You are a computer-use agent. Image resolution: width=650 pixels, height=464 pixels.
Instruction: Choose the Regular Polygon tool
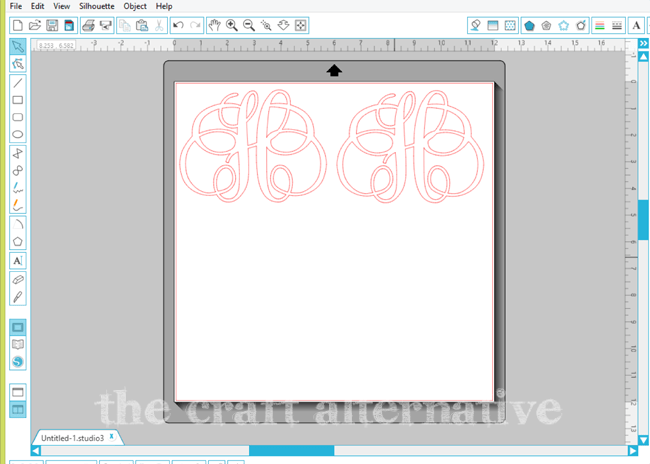coord(17,241)
